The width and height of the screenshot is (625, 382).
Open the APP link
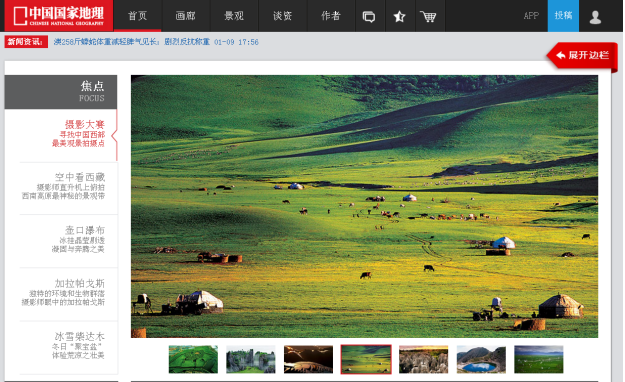tap(531, 16)
